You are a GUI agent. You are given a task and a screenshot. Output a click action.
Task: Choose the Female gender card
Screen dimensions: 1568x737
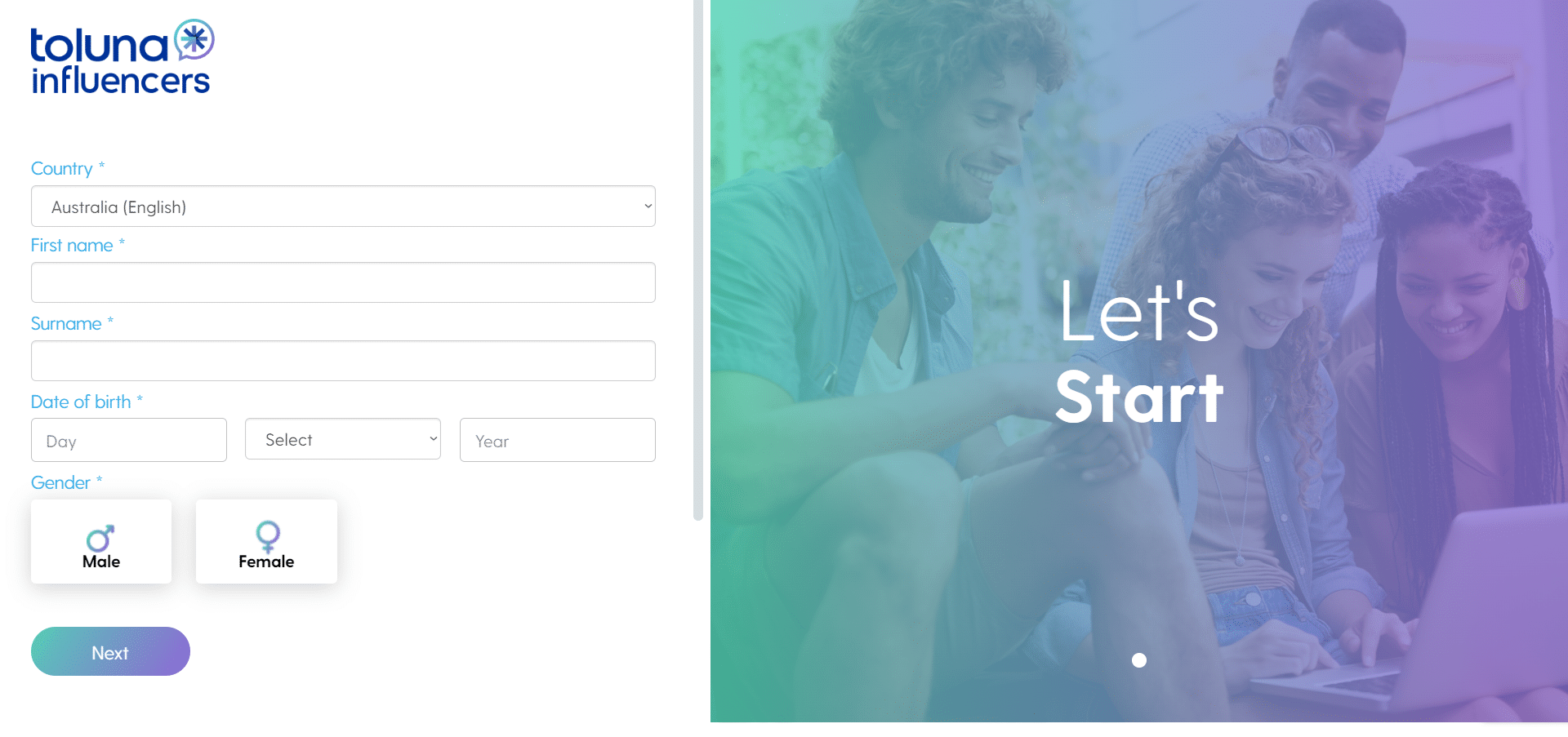tap(266, 541)
